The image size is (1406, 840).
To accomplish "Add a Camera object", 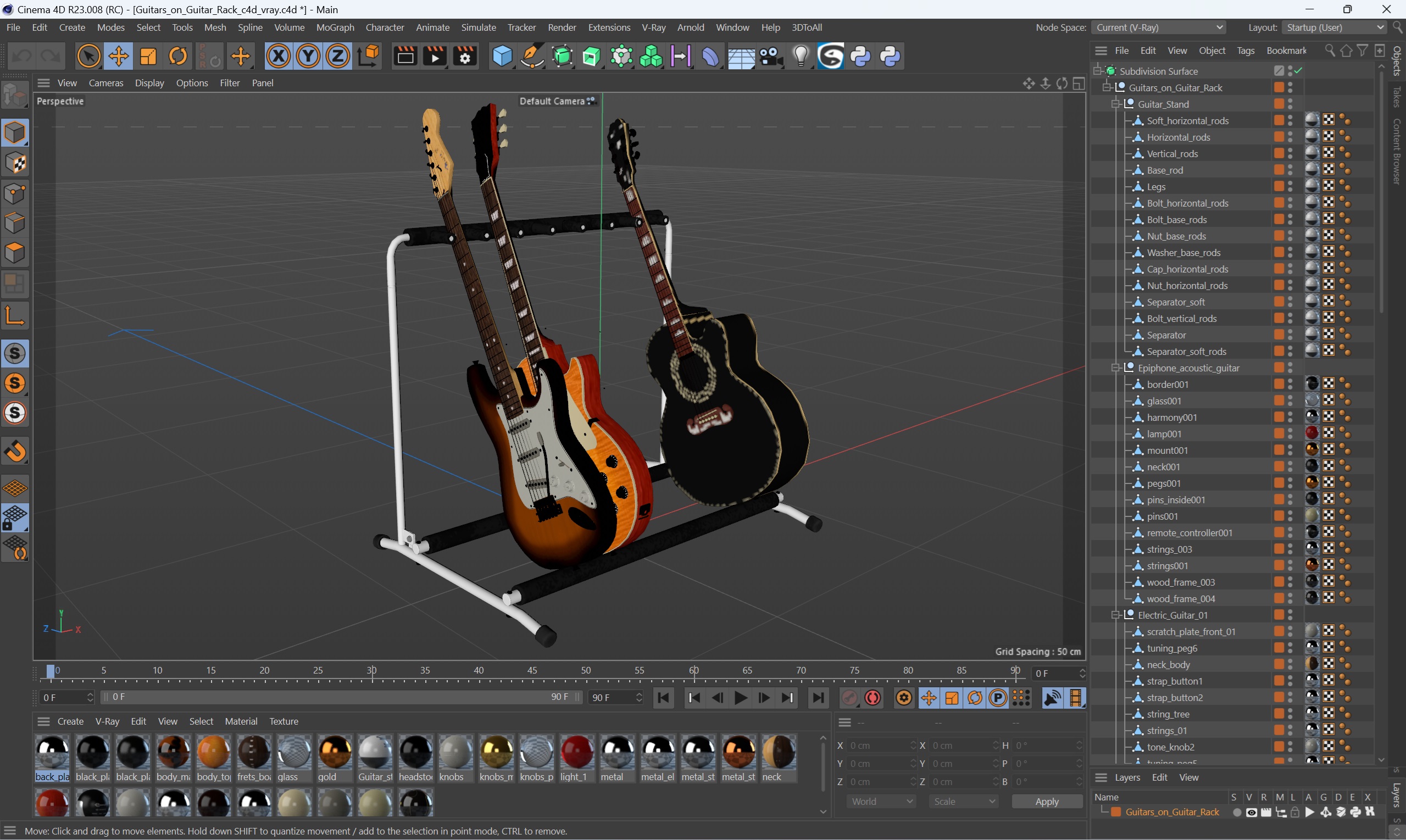I will [770, 57].
